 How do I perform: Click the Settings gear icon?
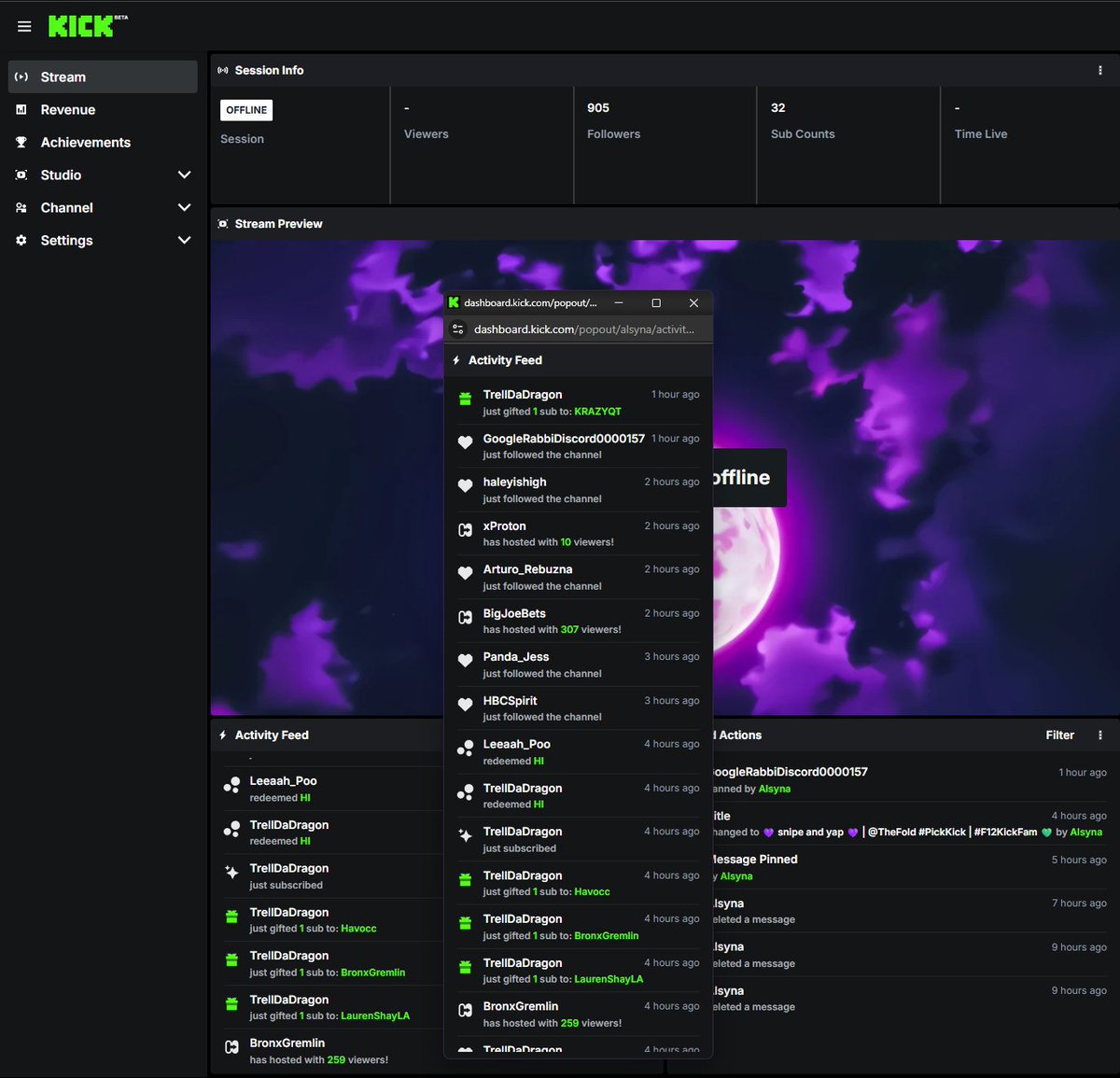point(21,240)
